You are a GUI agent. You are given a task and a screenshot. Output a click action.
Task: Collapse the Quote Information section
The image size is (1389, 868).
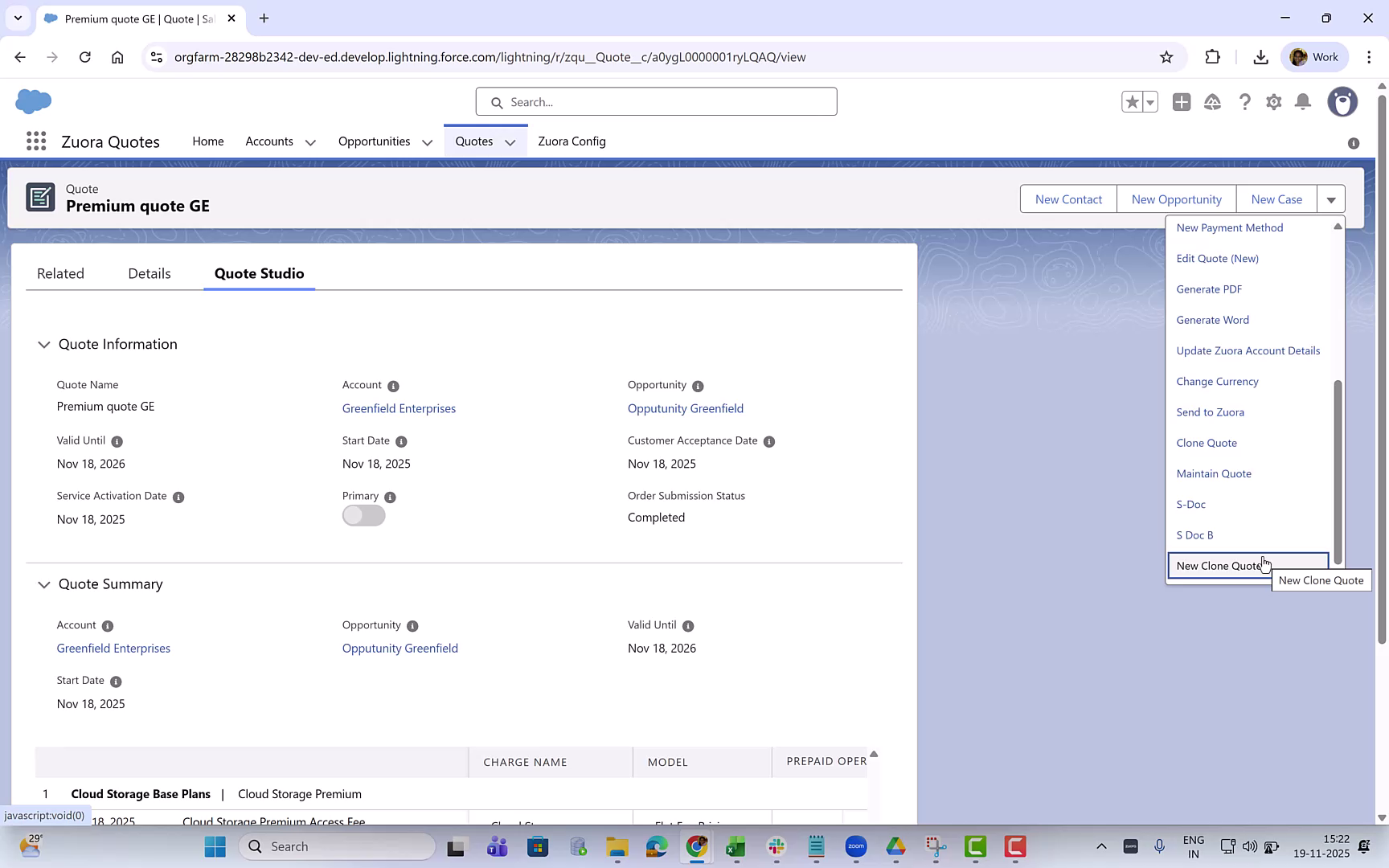point(44,344)
